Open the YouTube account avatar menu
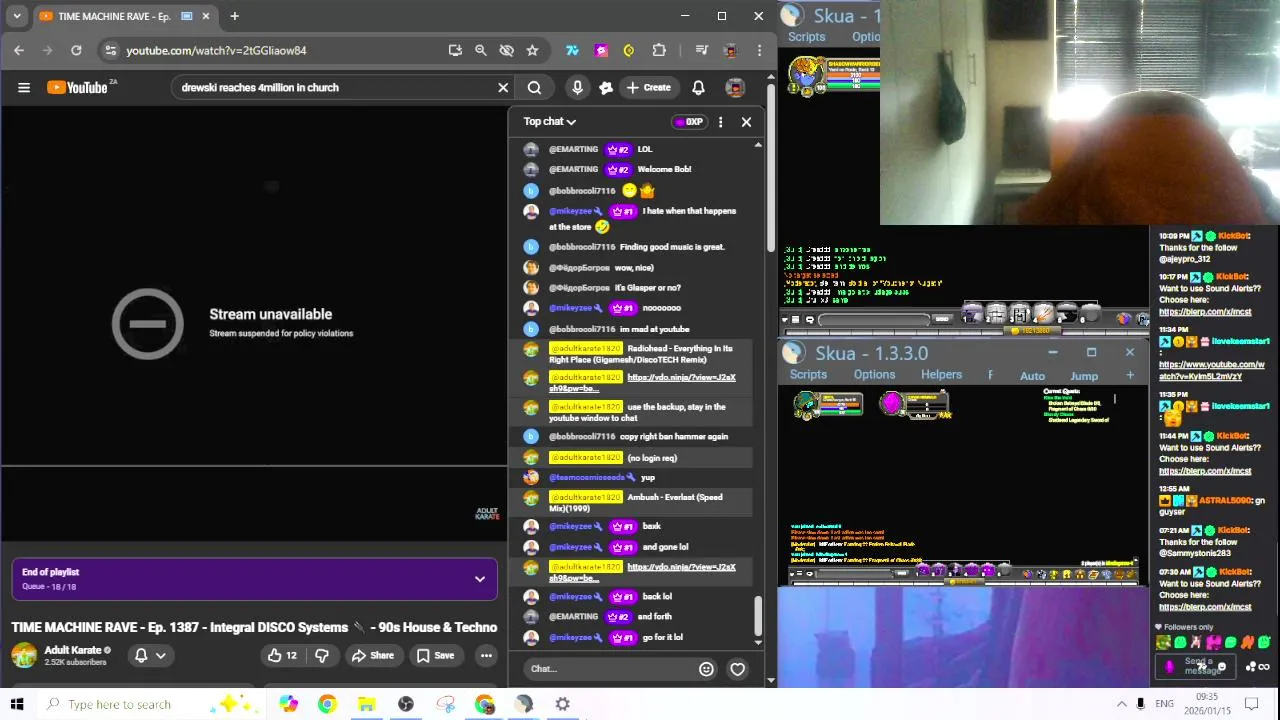Screen dimensions: 1280x720 (735, 88)
